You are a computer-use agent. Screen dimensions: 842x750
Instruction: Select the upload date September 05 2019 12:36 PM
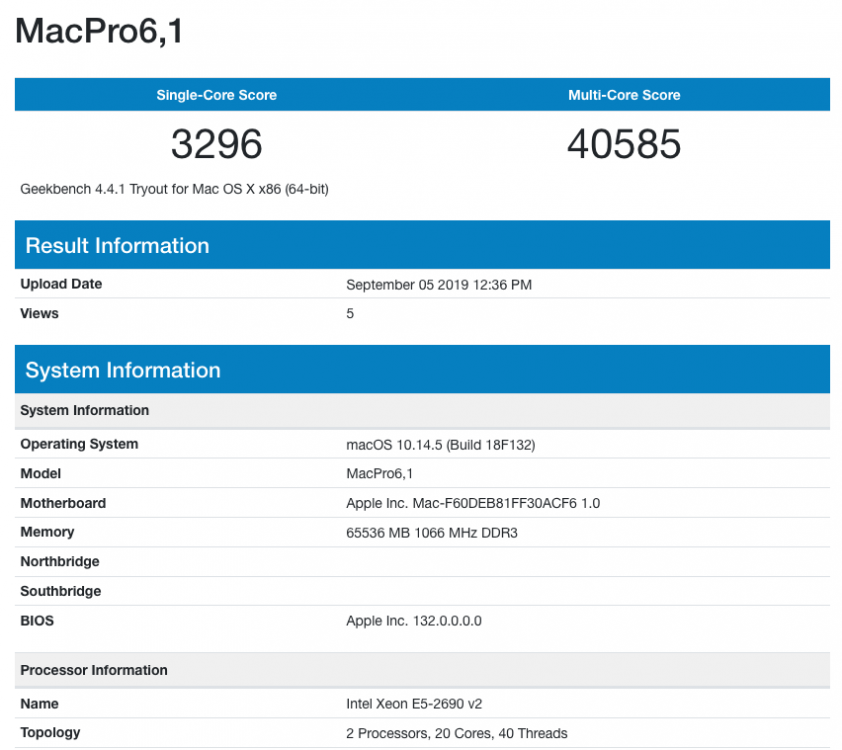439,285
